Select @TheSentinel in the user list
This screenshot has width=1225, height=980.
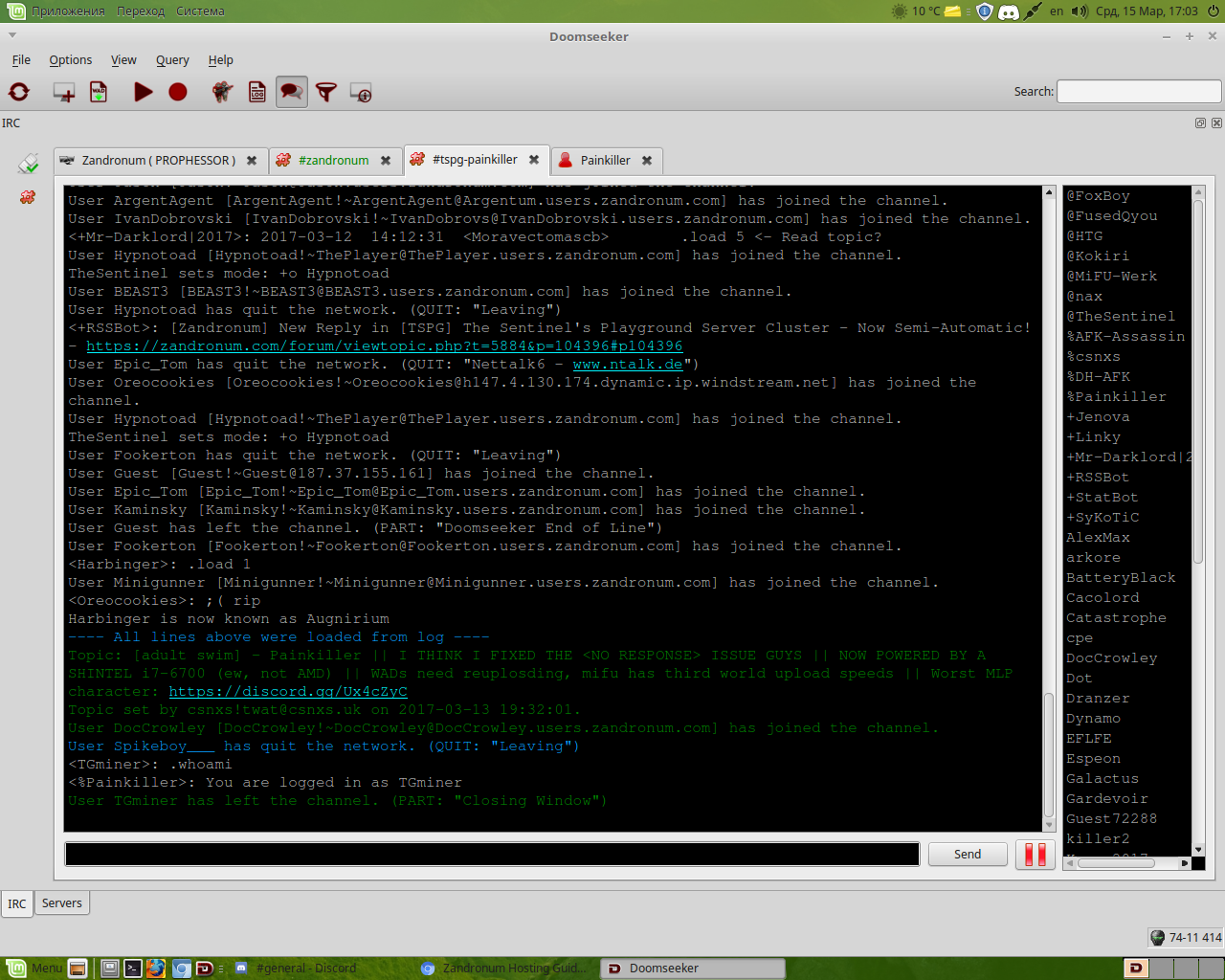[1121, 316]
